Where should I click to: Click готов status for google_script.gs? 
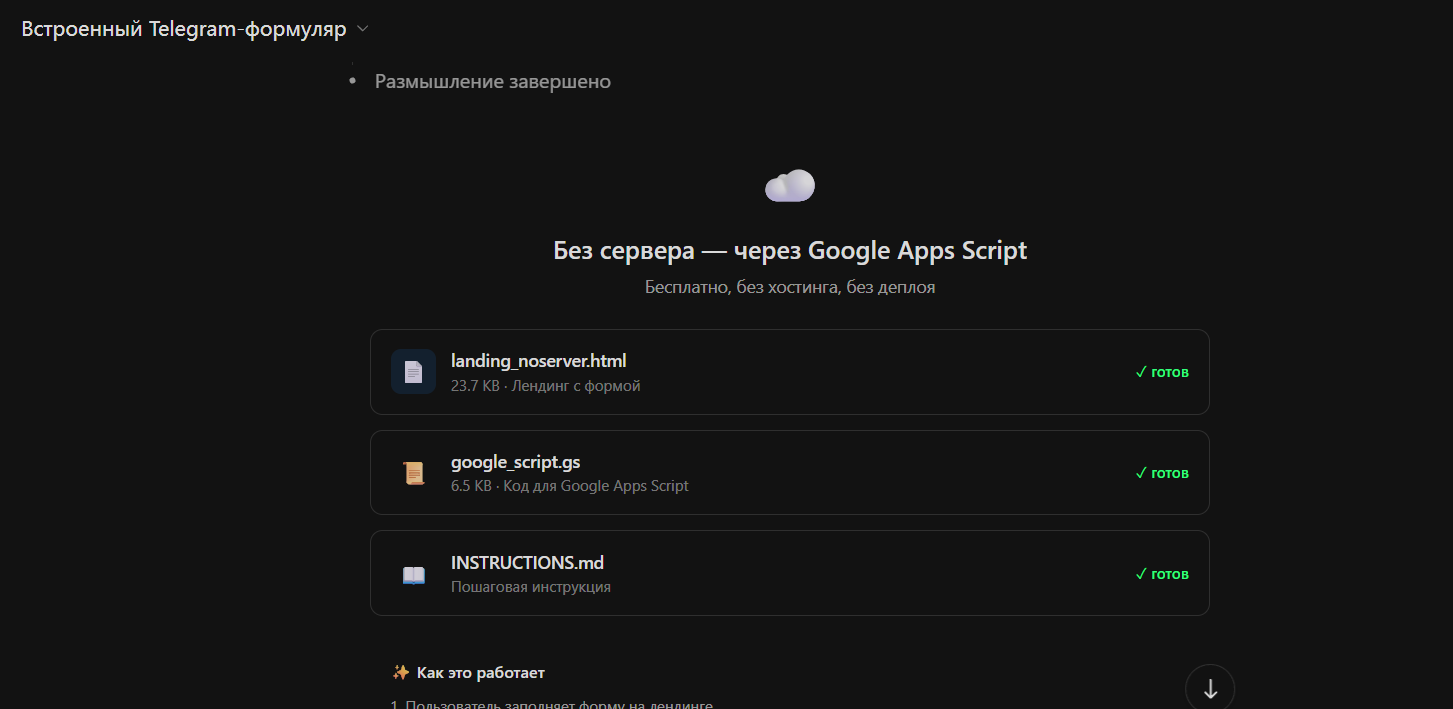pyautogui.click(x=1162, y=473)
